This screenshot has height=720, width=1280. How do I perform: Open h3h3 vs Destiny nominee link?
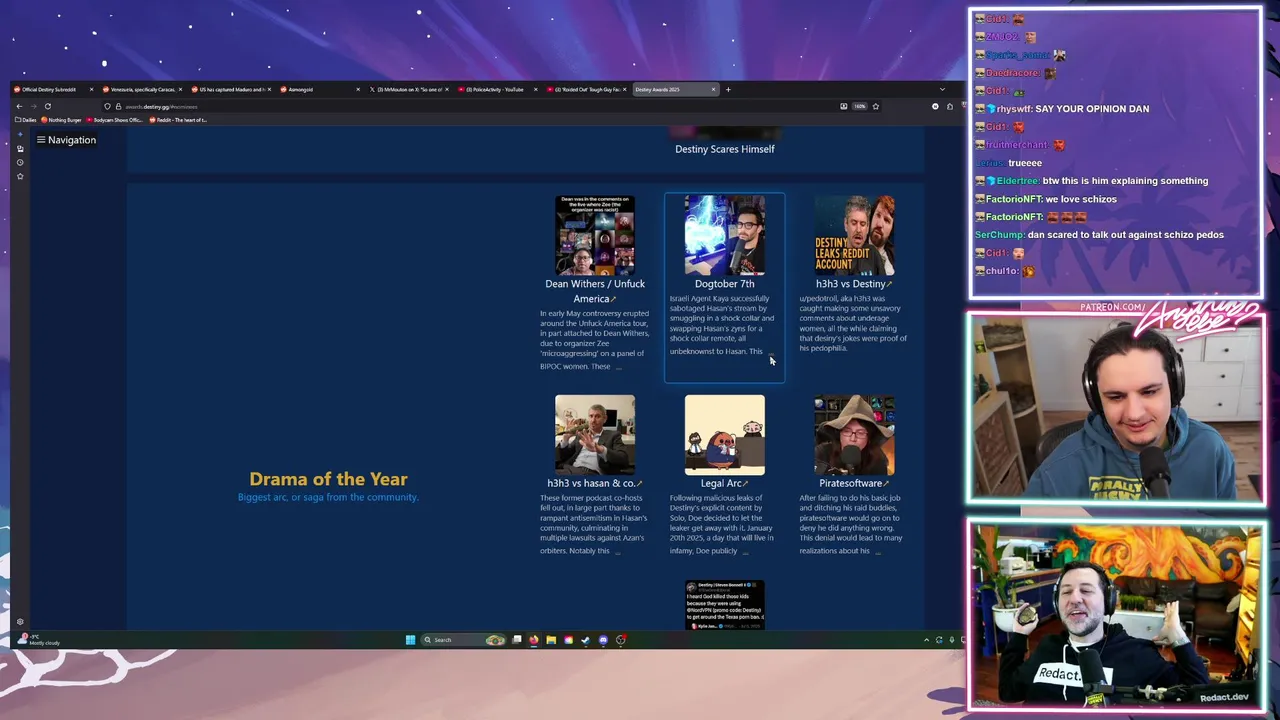(x=854, y=284)
